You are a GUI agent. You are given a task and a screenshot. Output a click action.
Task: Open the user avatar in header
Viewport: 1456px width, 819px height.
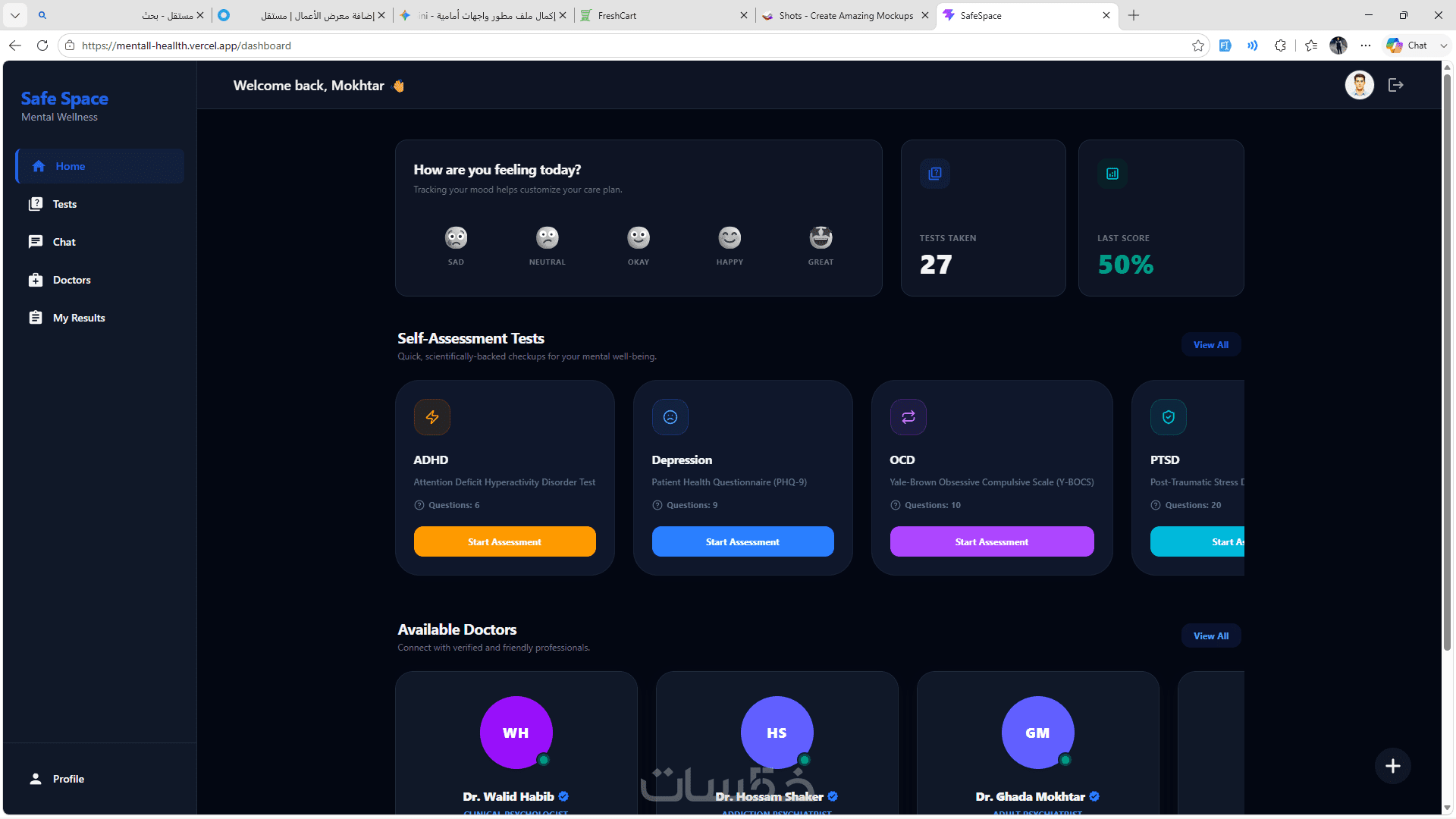[1360, 85]
